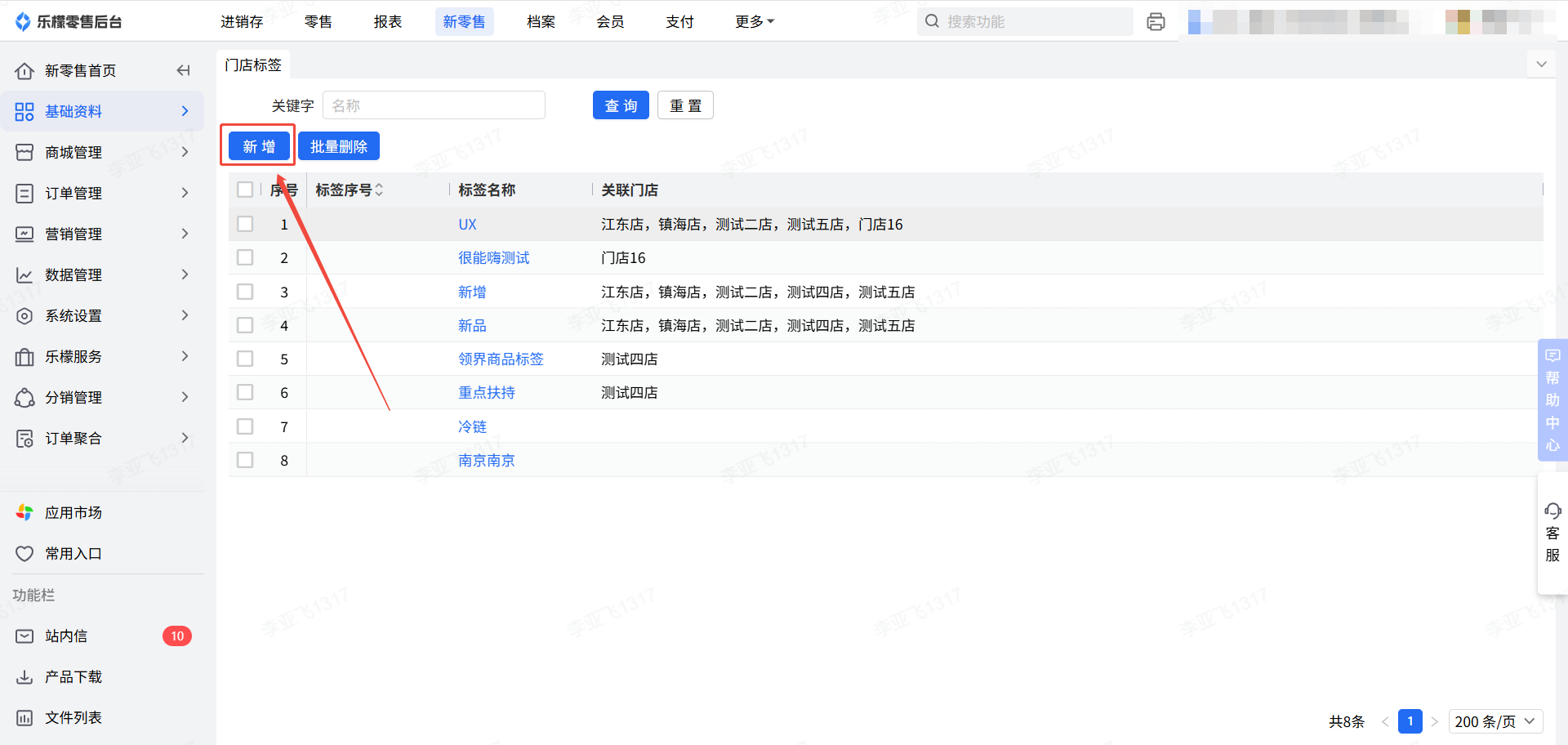Viewport: 1568px width, 745px height.
Task: Expand the 营销管理 submenu chevron
Action: pos(185,234)
